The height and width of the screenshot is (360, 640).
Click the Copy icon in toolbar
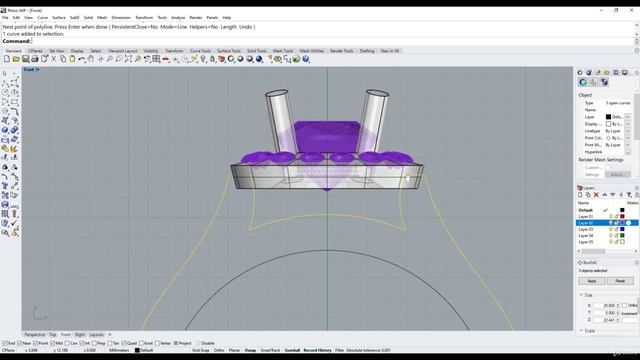coord(63,59)
